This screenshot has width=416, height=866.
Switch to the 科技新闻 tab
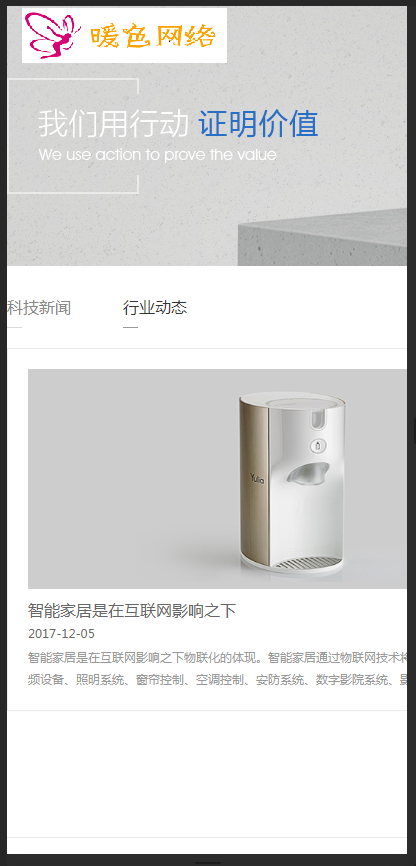point(39,308)
